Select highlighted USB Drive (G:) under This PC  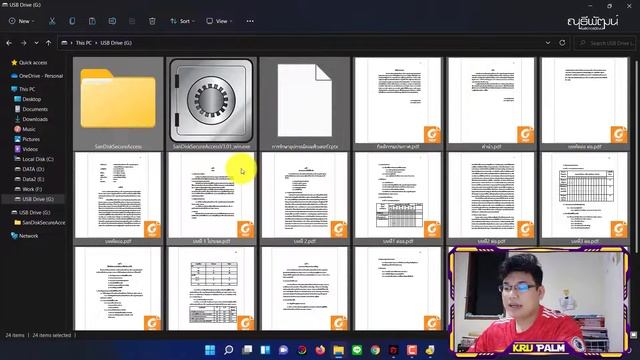pyautogui.click(x=34, y=199)
